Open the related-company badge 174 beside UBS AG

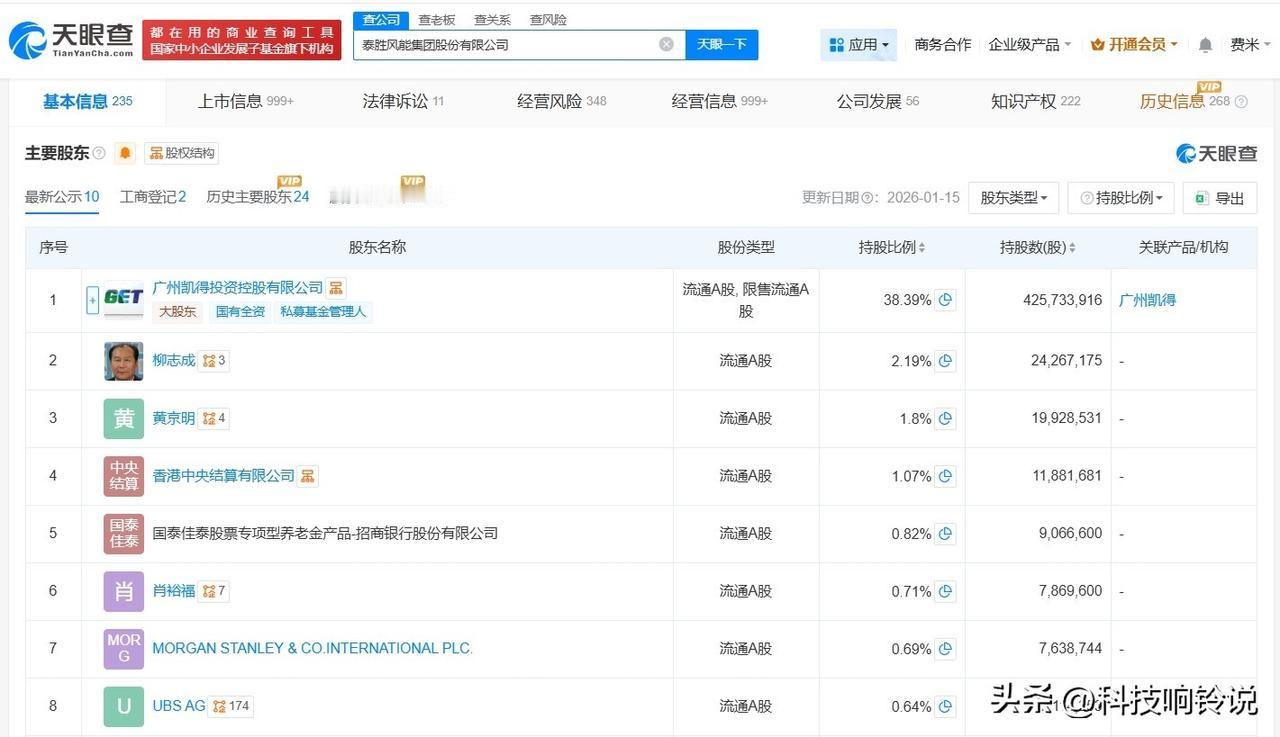[x=231, y=706]
